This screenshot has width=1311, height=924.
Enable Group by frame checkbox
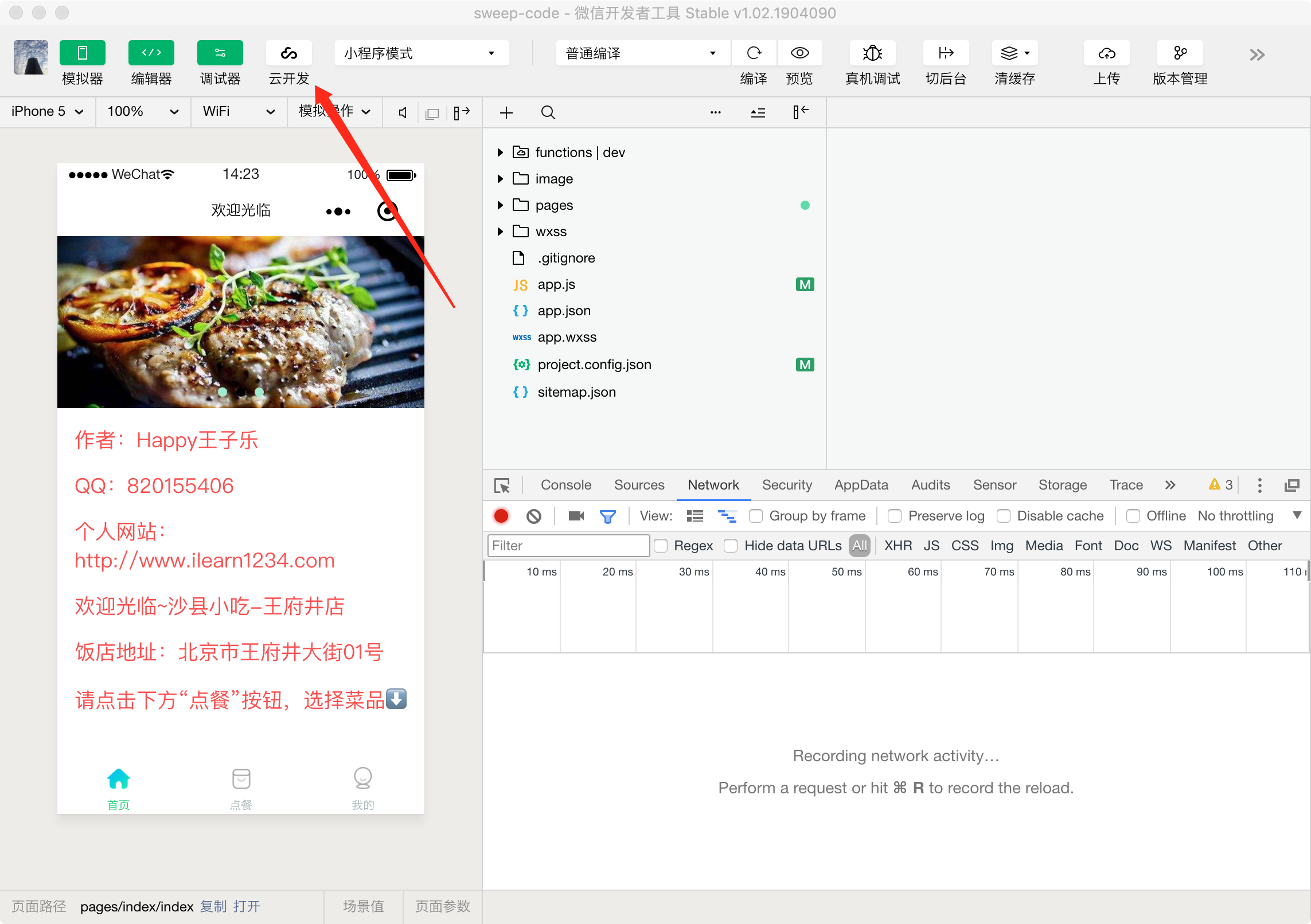point(756,516)
